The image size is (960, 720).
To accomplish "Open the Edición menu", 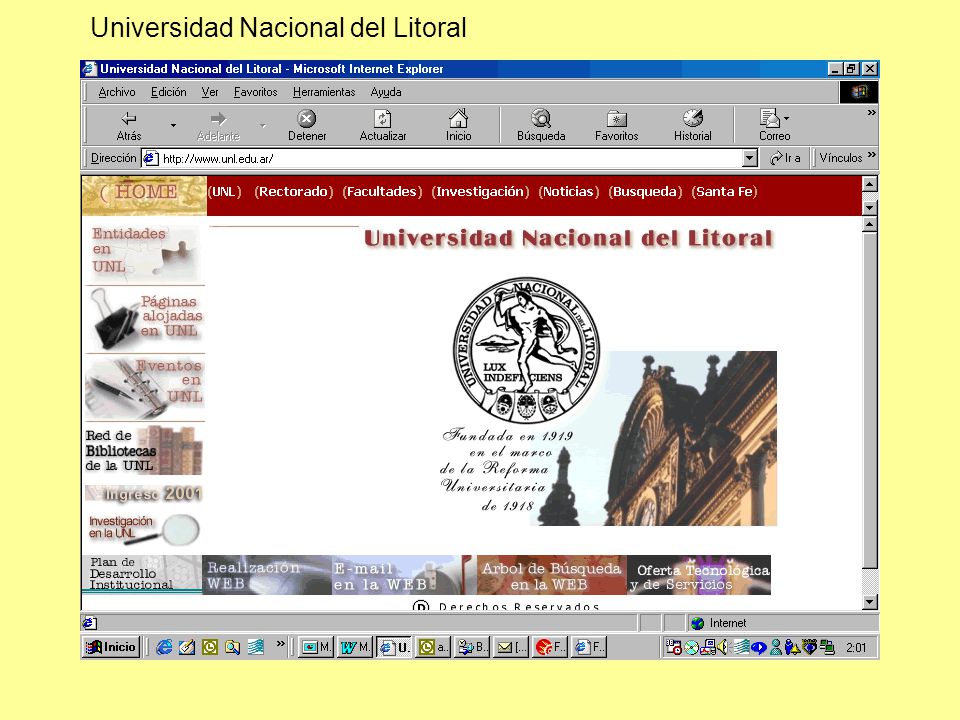I will coord(168,92).
